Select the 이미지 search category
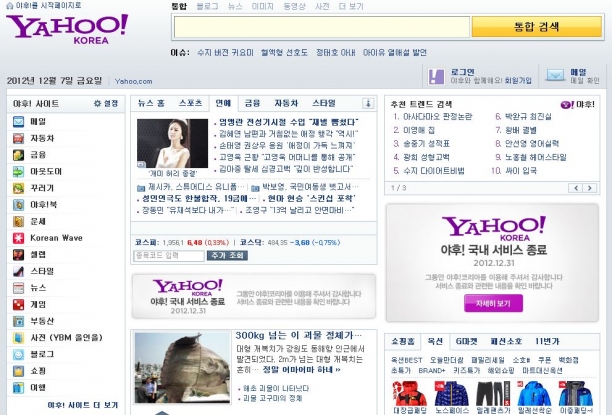The image size is (612, 415). pos(263,6)
